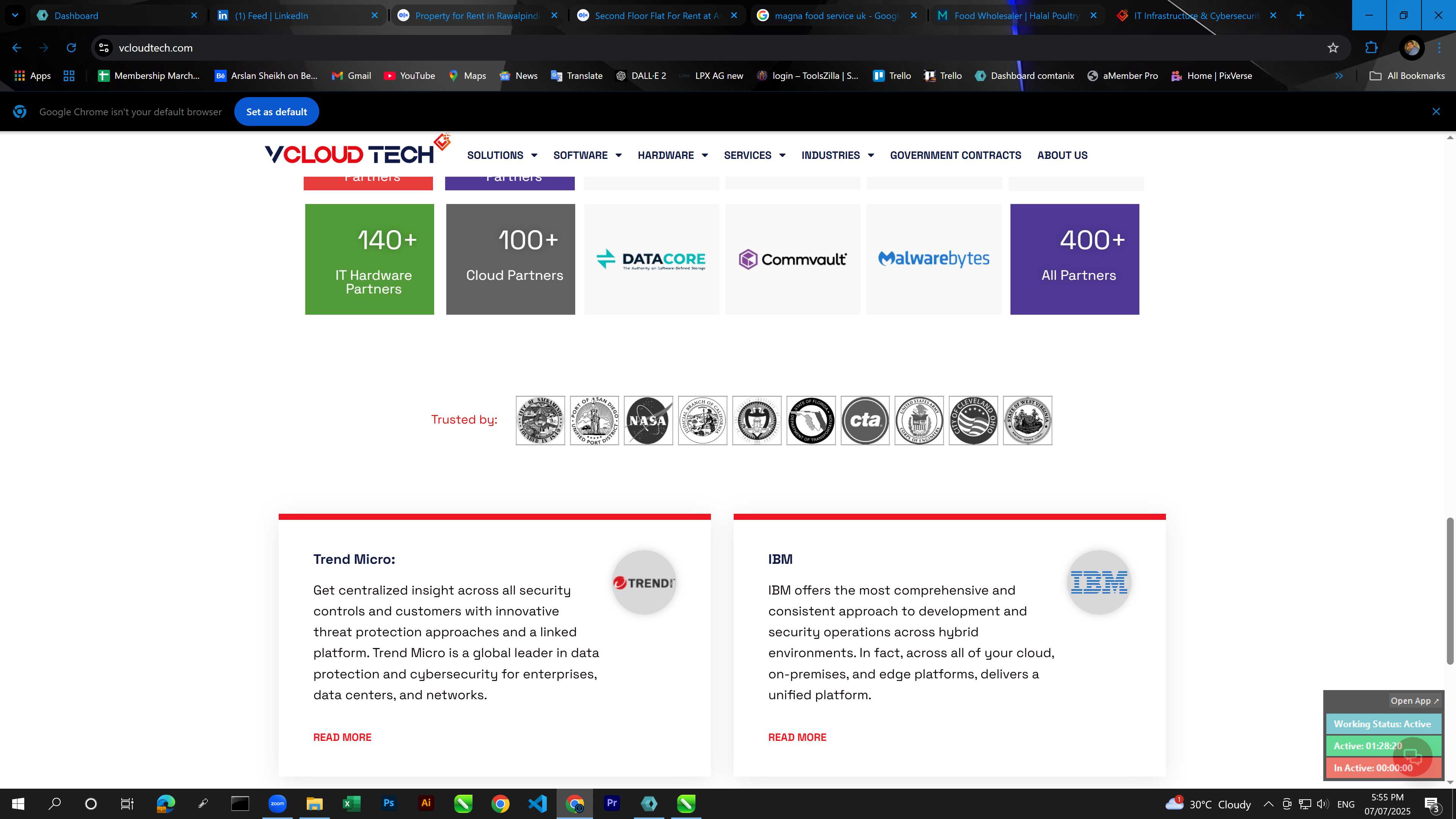View site information icon in address bar
Image resolution: width=1456 pixels, height=819 pixels.
(104, 48)
